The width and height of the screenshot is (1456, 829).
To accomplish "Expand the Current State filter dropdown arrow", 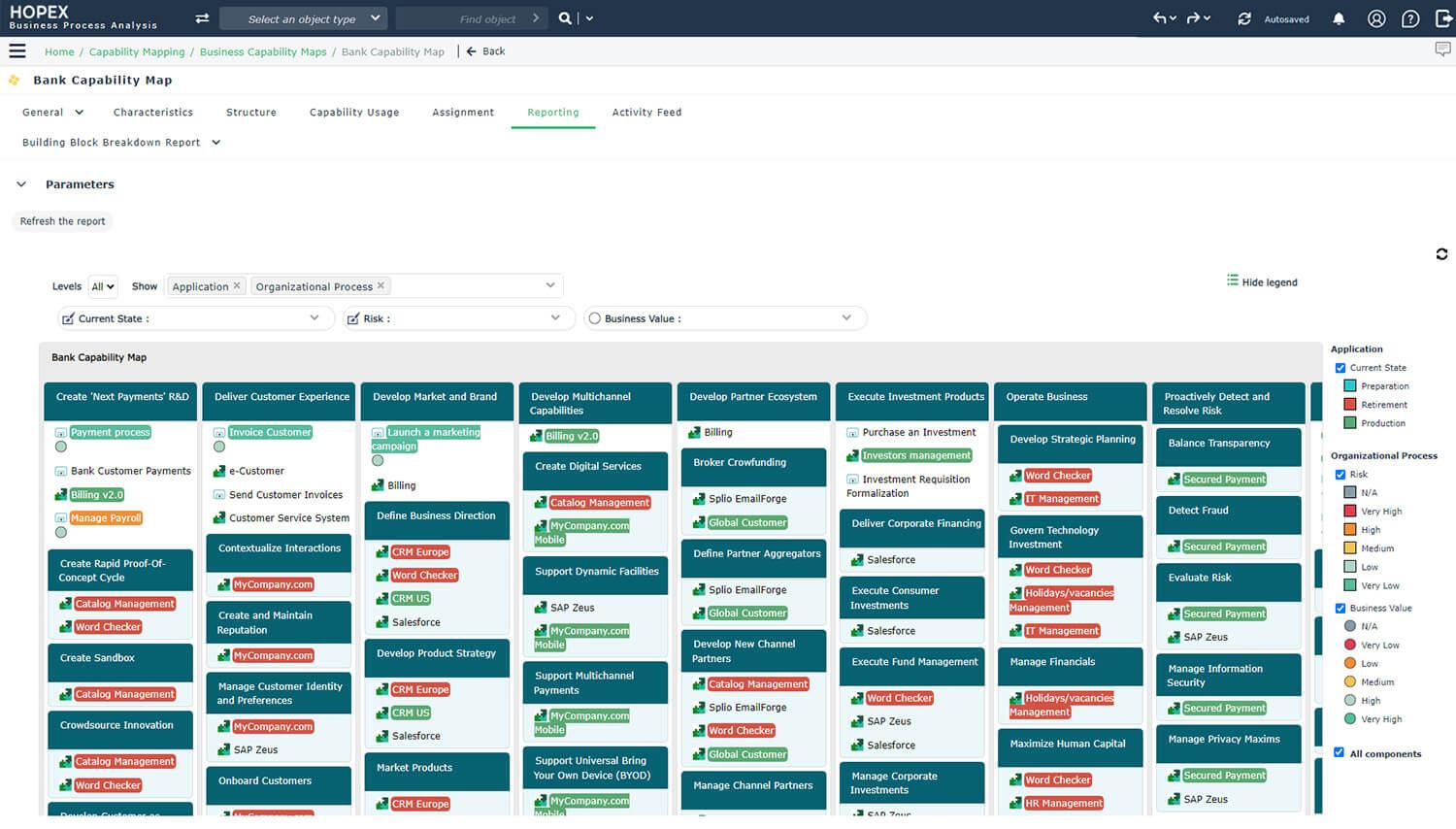I will coord(314,317).
